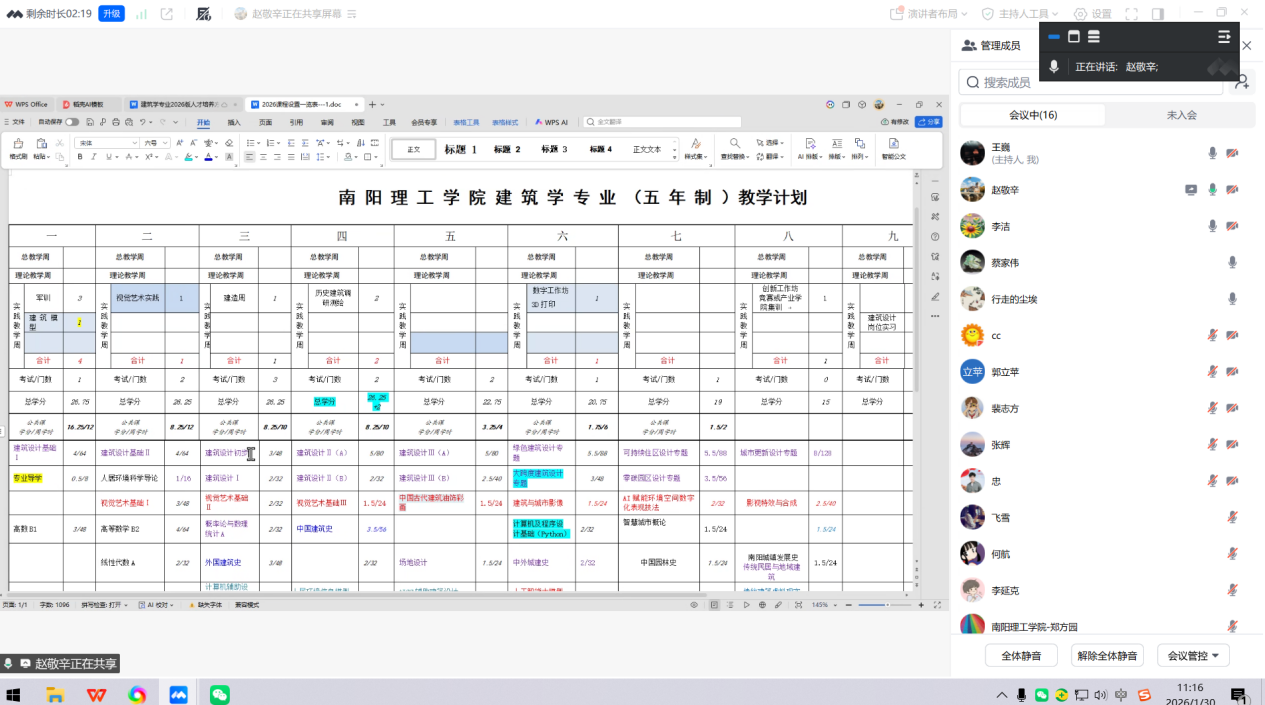This screenshot has width=1265, height=705.
Task: Select the 会议中(16) tab
Action: tap(1033, 115)
